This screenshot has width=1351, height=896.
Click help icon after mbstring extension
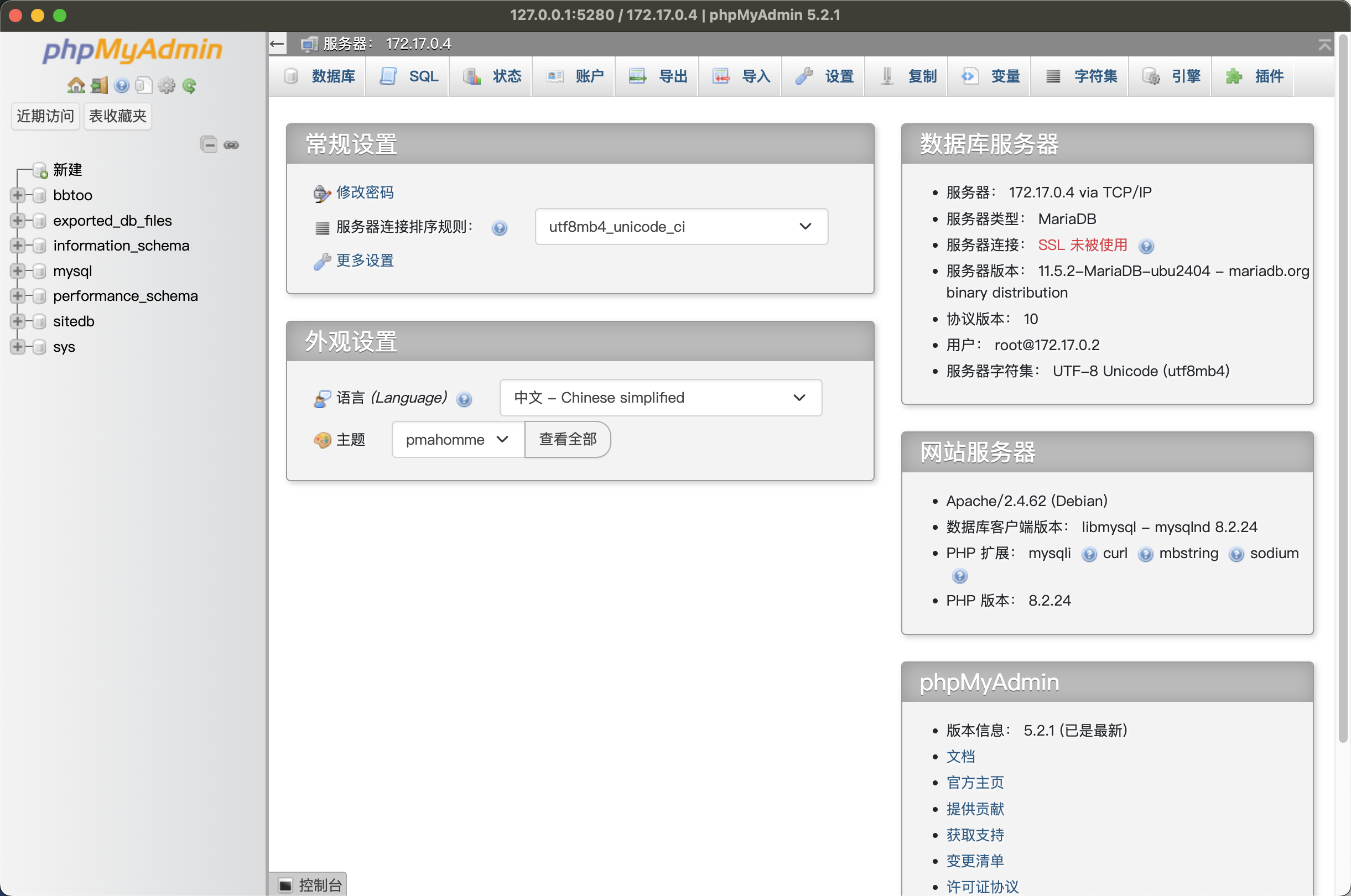click(x=1235, y=554)
